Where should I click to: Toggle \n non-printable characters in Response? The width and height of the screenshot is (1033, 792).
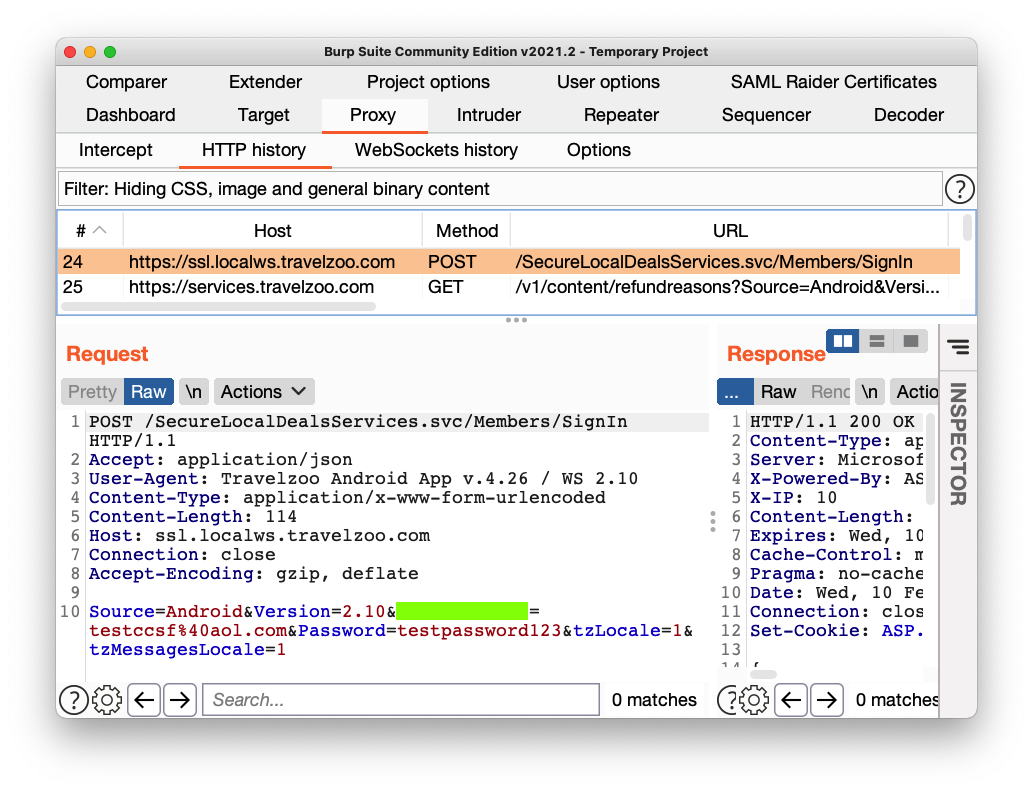[870, 391]
